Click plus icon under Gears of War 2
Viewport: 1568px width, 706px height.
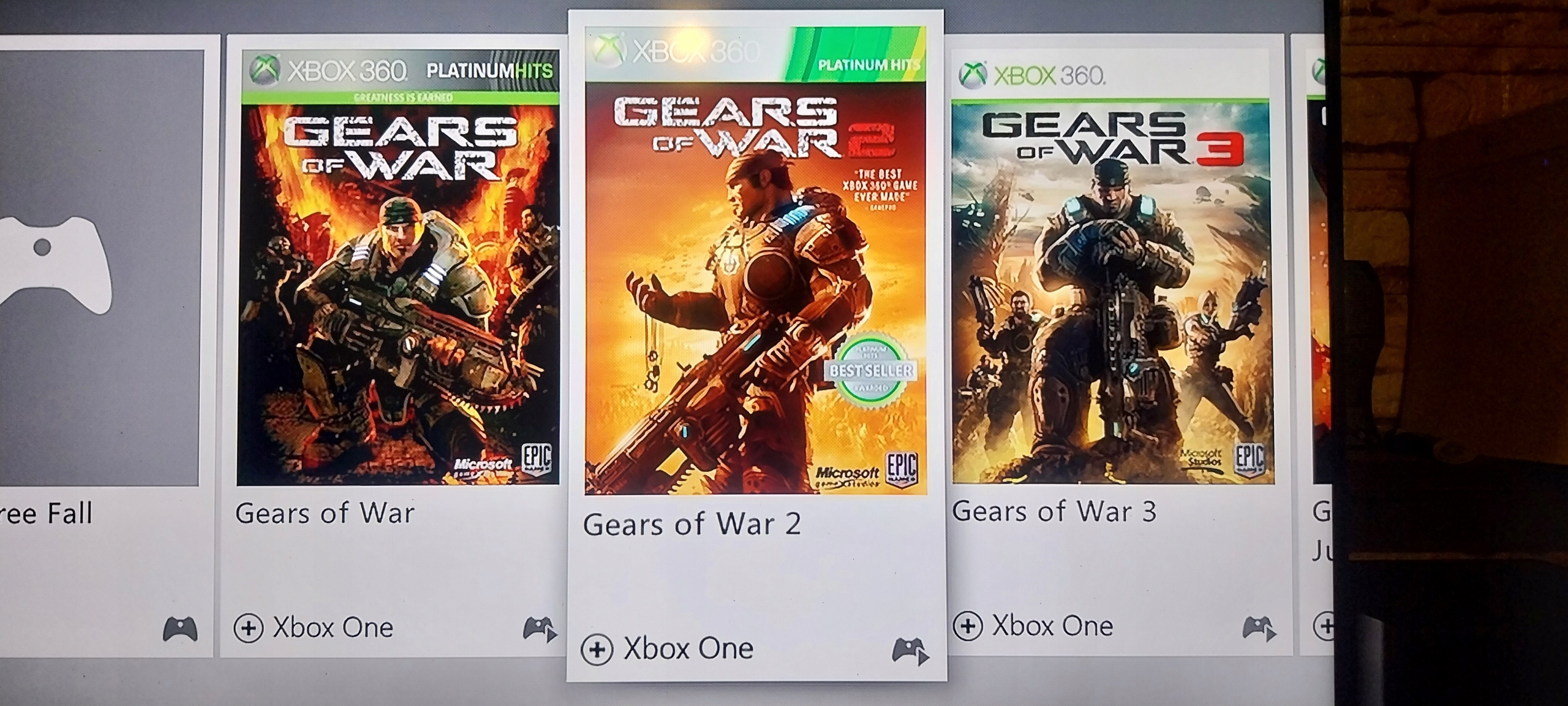point(597,649)
